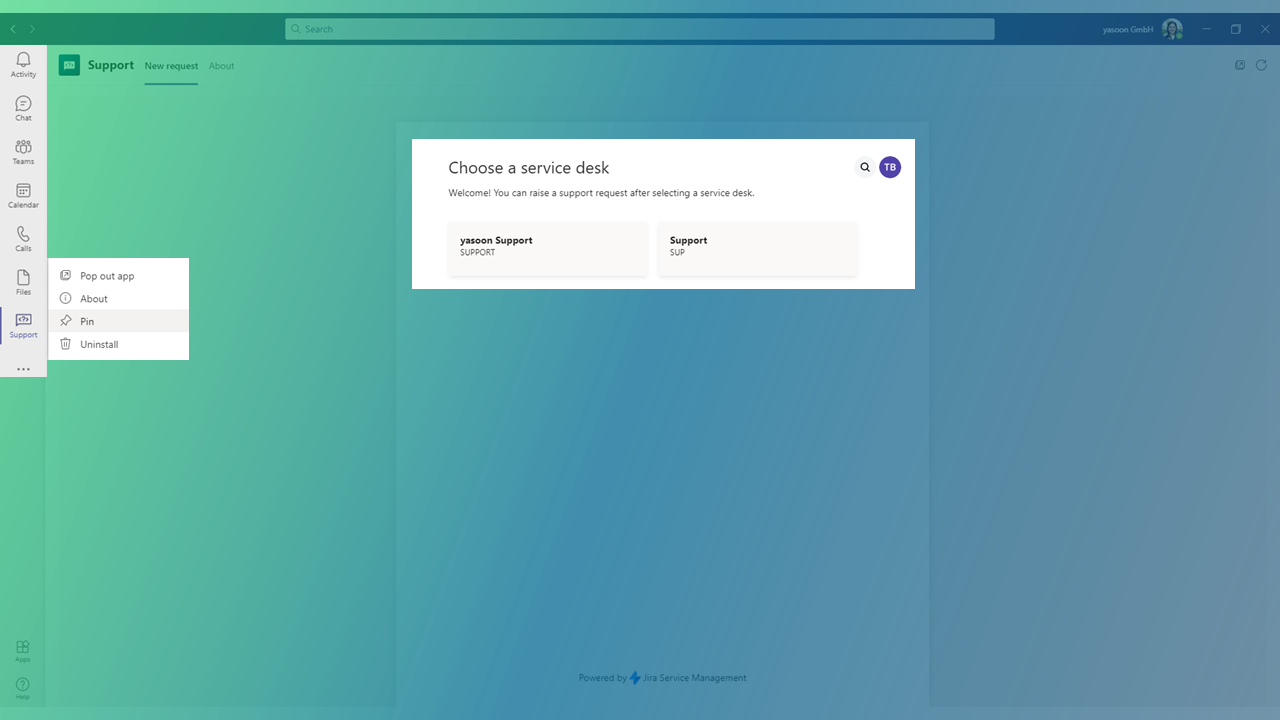Image resolution: width=1280 pixels, height=720 pixels.
Task: Reload the Support app tab
Action: [1261, 65]
